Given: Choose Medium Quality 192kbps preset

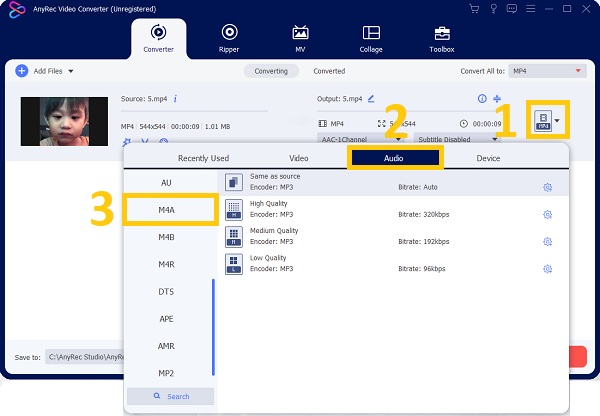Looking at the screenshot, I should [394, 237].
